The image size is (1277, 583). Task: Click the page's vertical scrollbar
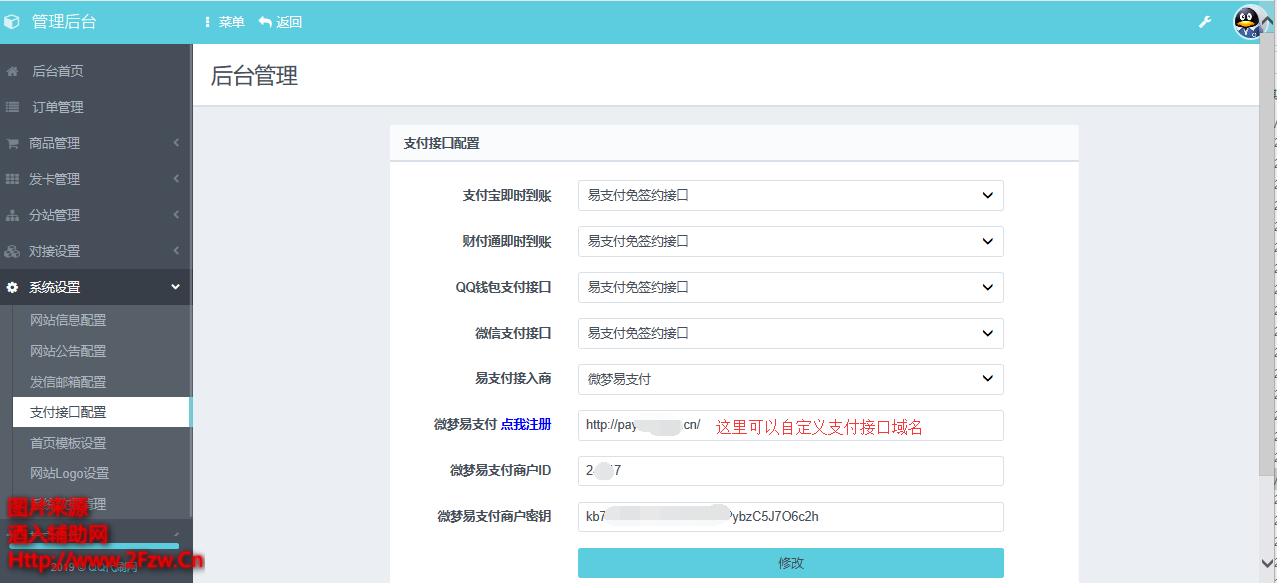coord(1268,300)
